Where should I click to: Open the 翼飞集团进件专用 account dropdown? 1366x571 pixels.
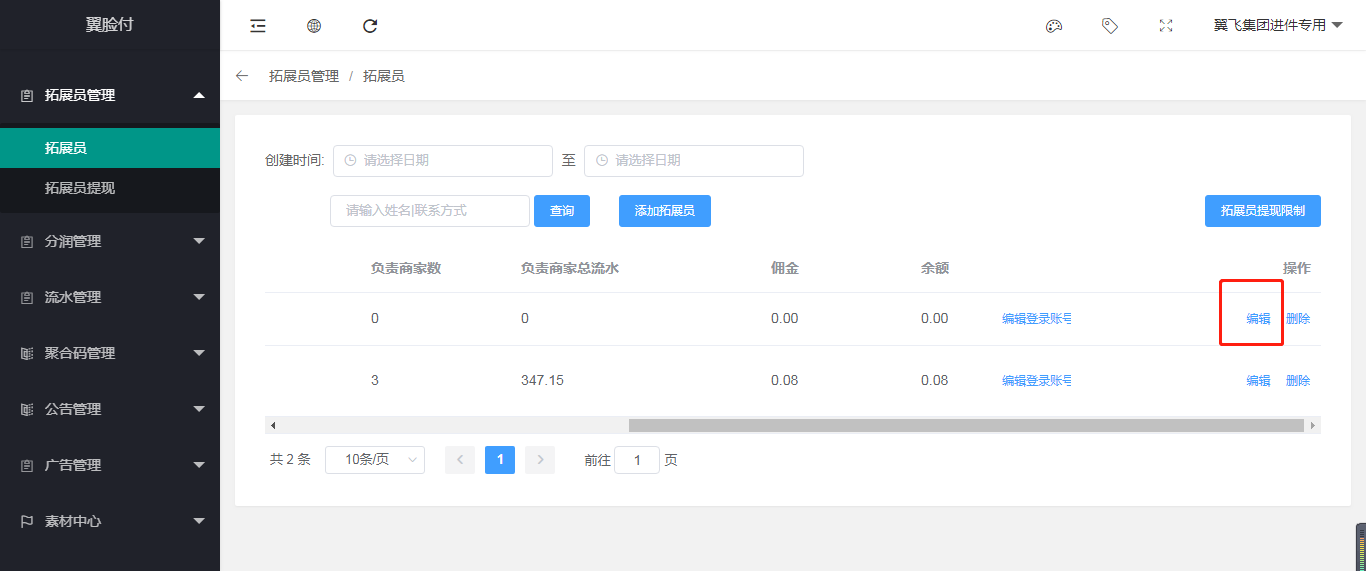1278,26
